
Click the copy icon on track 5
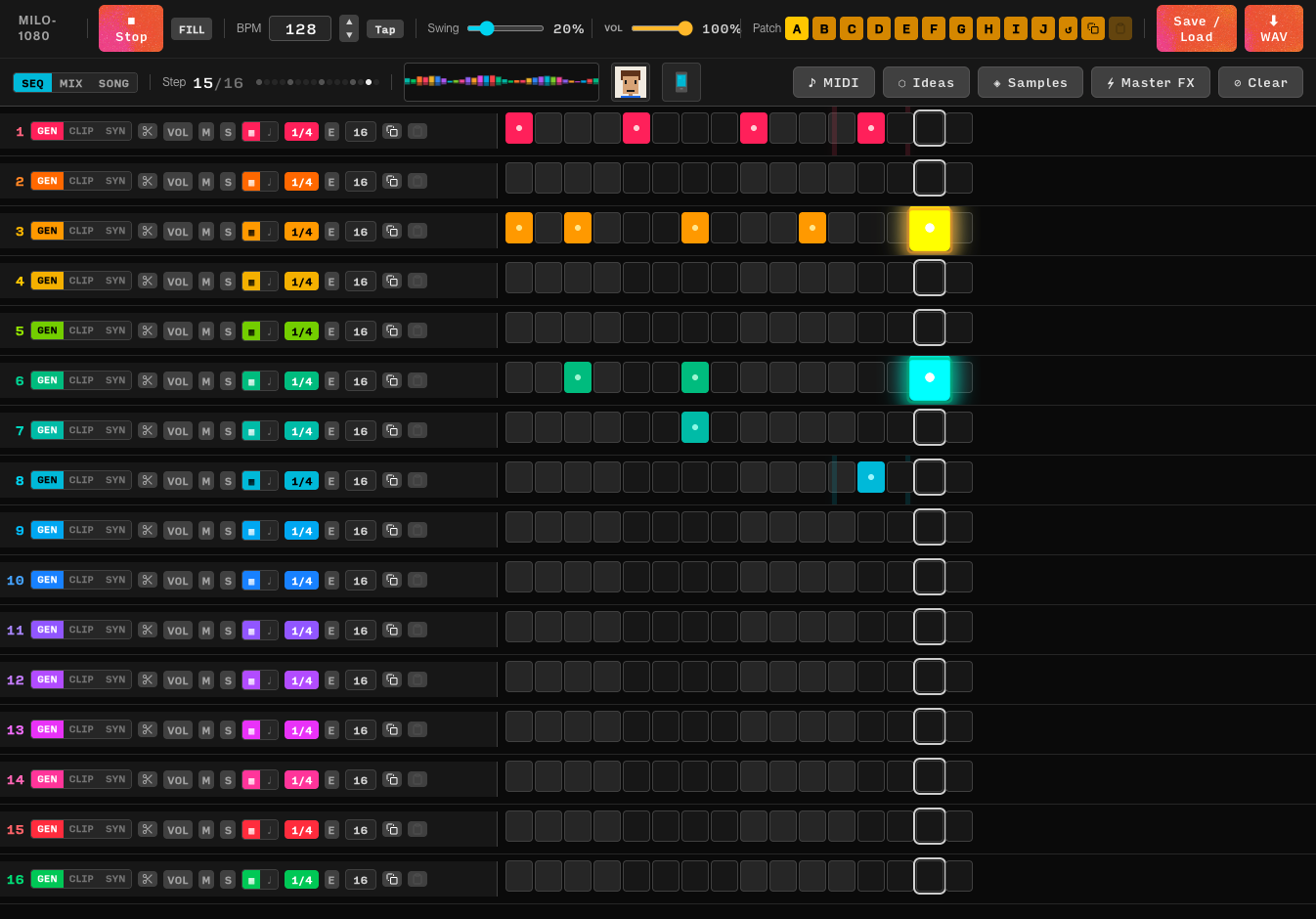coord(392,331)
